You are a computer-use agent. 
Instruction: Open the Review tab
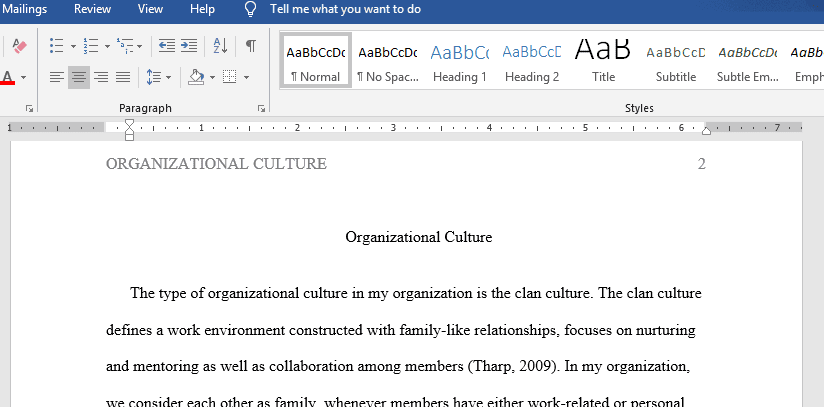click(92, 9)
